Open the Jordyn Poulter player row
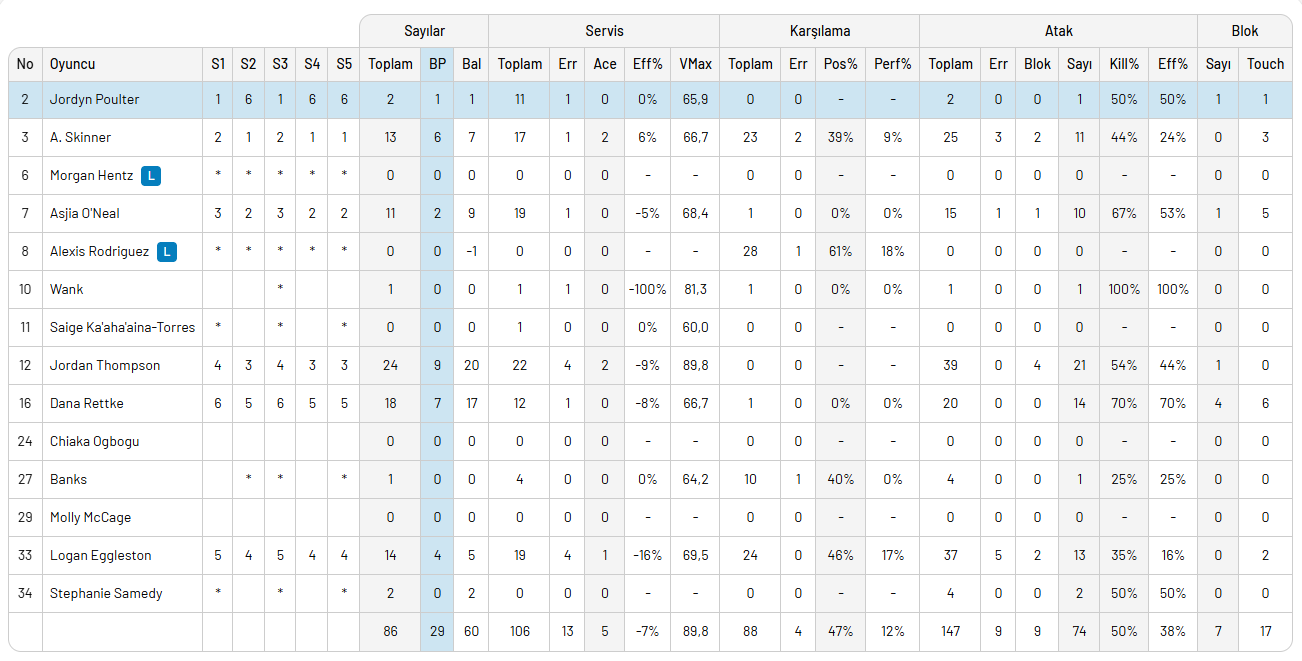The width and height of the screenshot is (1302, 661). [x=650, y=100]
